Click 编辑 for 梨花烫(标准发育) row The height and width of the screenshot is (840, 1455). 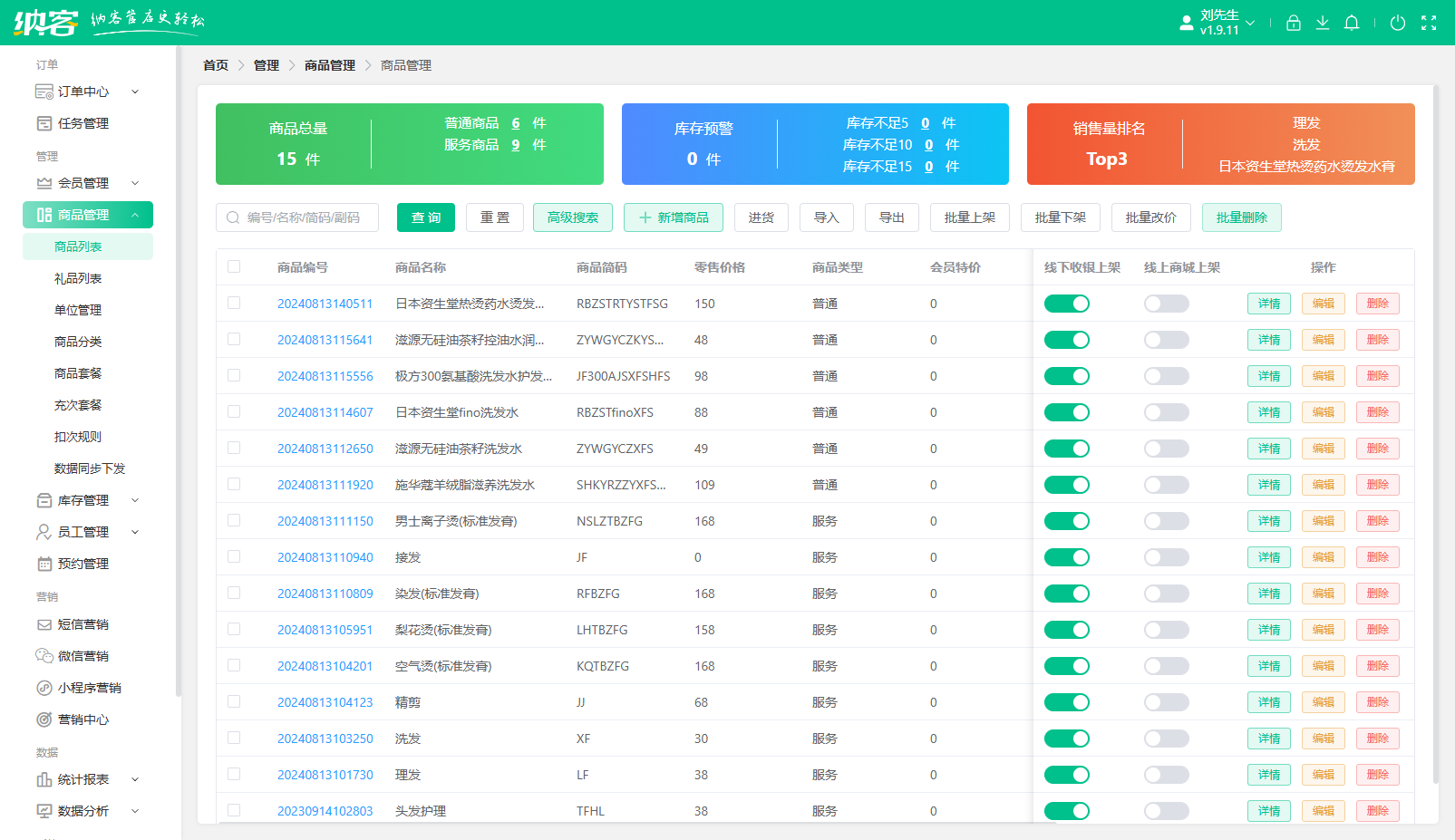(1324, 630)
